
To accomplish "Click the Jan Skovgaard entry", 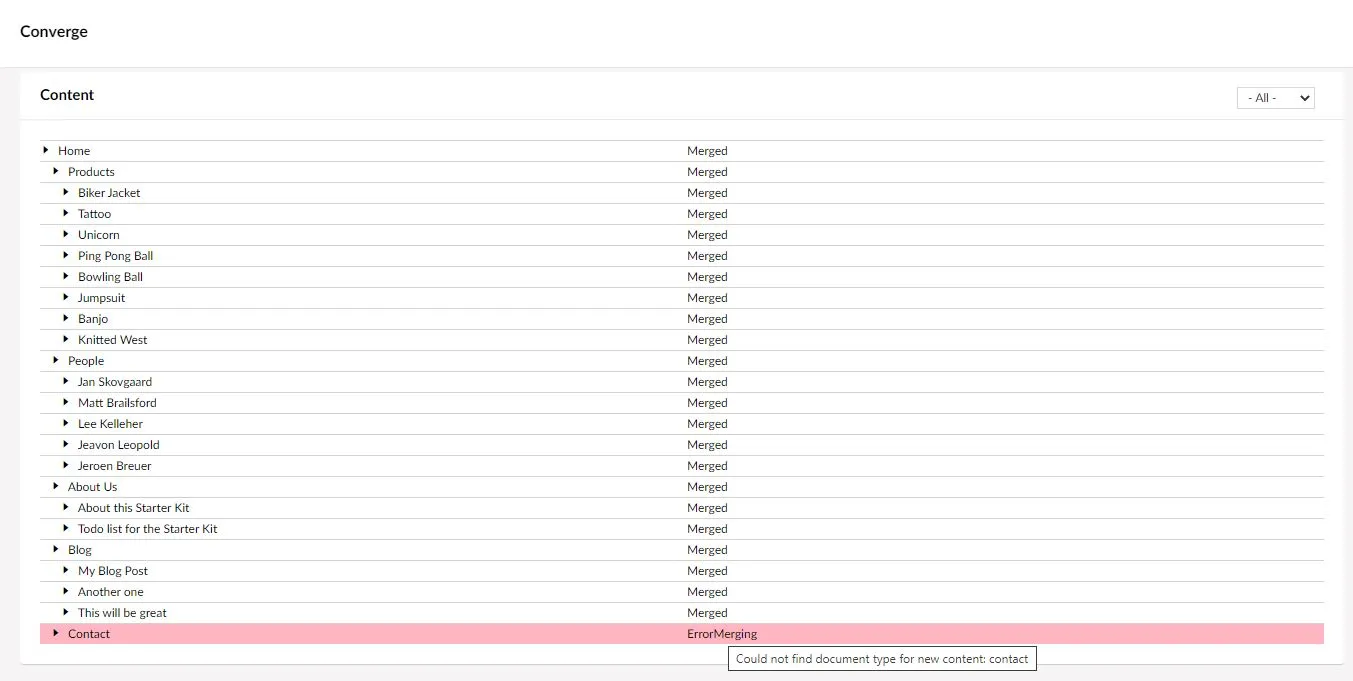I will 115,382.
